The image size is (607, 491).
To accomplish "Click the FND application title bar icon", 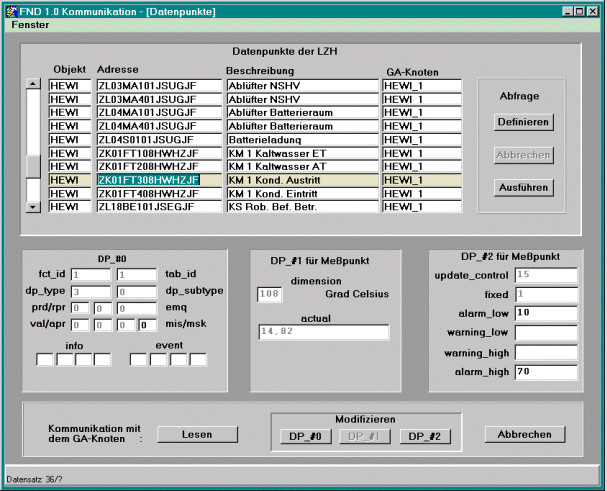I will coord(12,12).
